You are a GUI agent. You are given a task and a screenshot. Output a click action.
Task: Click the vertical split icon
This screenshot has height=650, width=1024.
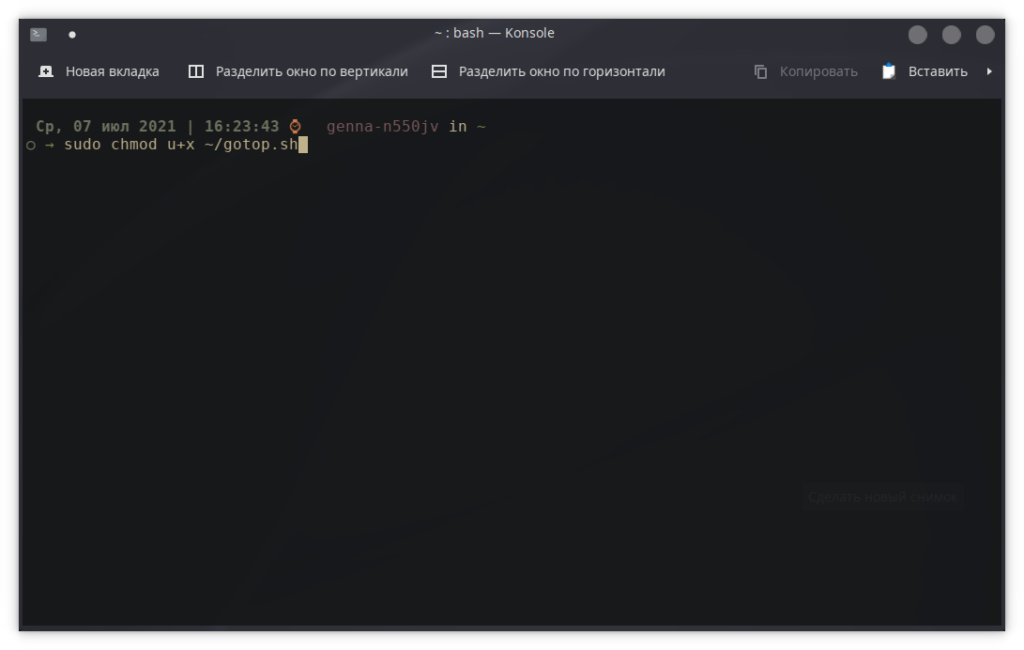click(x=196, y=71)
